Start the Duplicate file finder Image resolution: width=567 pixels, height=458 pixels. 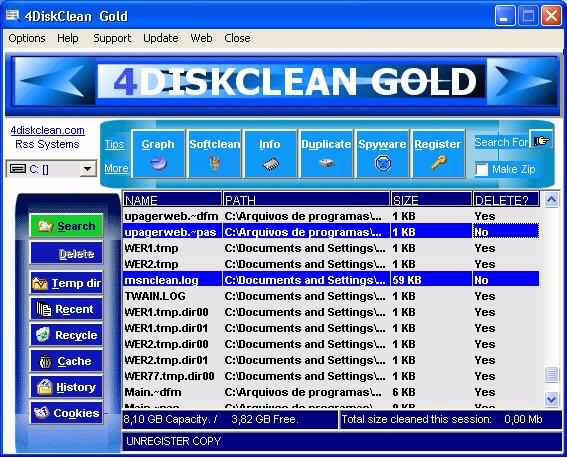(x=326, y=154)
